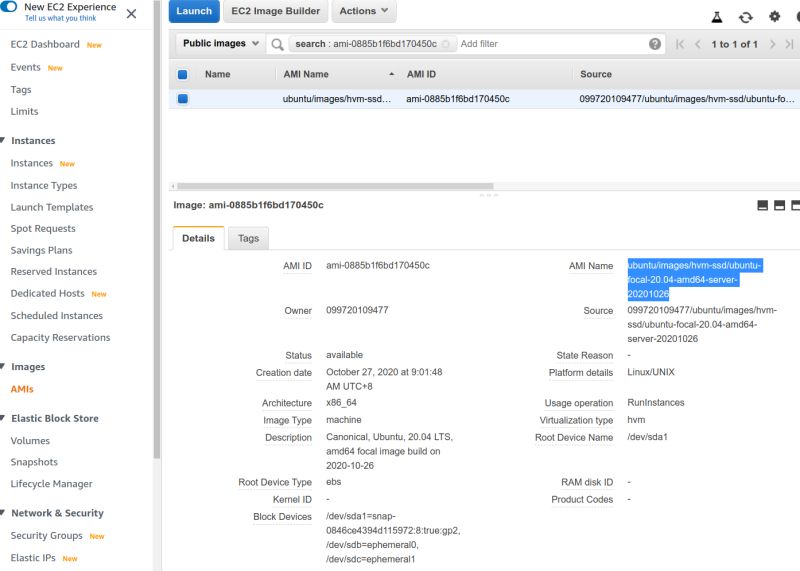Jump to the last results page
Screen dimensions: 800x571
coord(789,44)
